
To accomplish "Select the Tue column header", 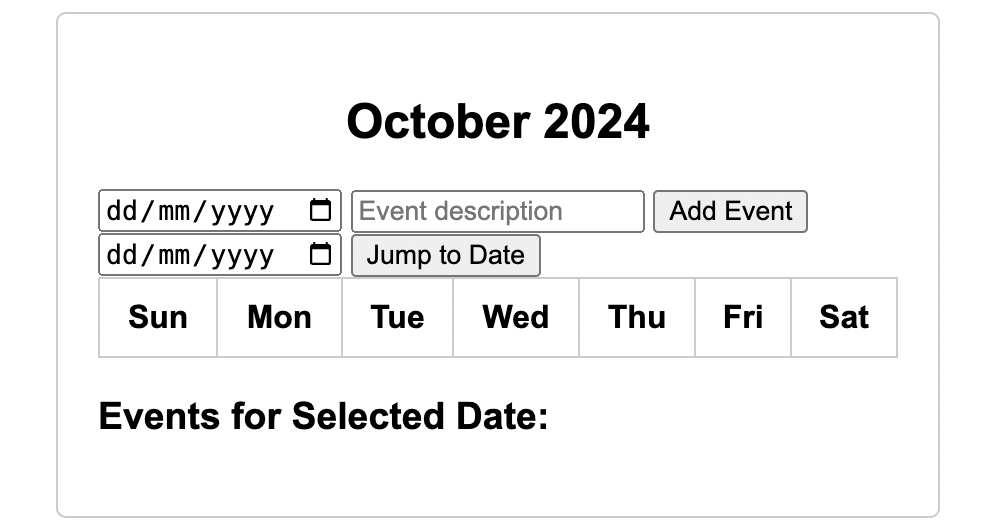I will pyautogui.click(x=397, y=317).
